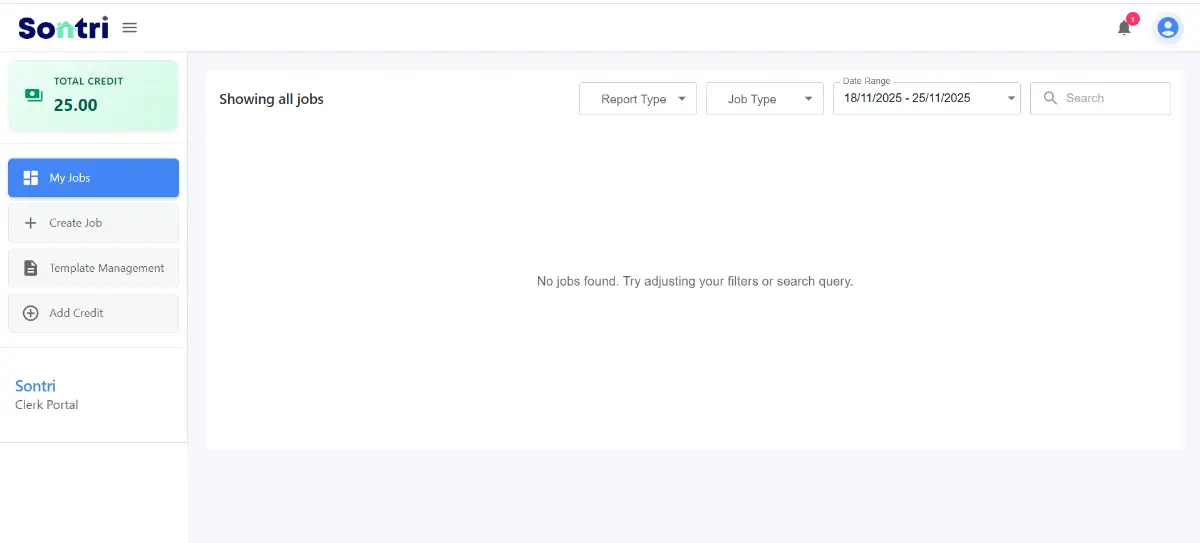Go to Create Job
The image size is (1200, 543).
point(93,223)
